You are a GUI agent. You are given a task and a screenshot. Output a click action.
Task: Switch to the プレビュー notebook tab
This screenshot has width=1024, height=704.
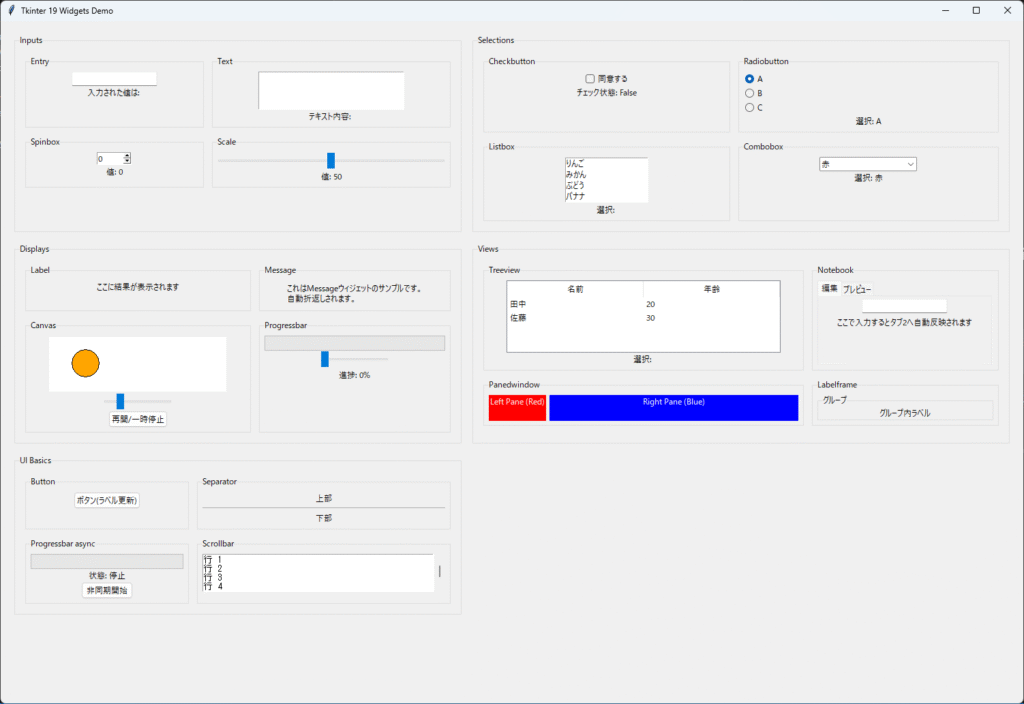point(857,289)
